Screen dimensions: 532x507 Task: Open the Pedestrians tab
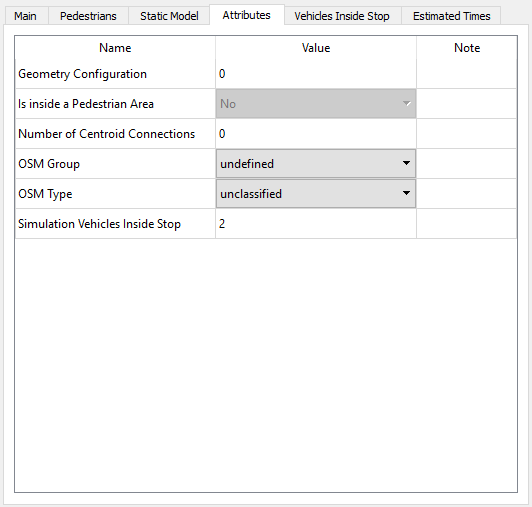88,16
